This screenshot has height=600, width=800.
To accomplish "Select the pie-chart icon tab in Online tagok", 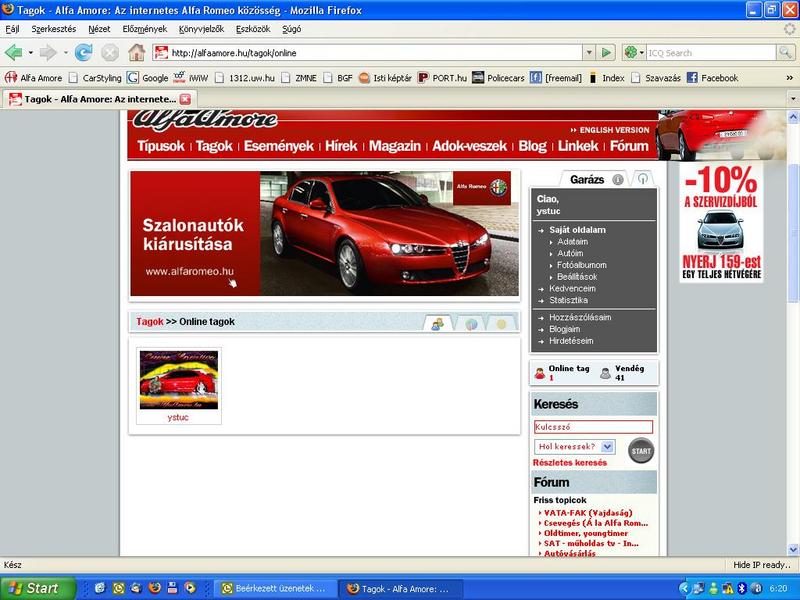I will pyautogui.click(x=471, y=323).
